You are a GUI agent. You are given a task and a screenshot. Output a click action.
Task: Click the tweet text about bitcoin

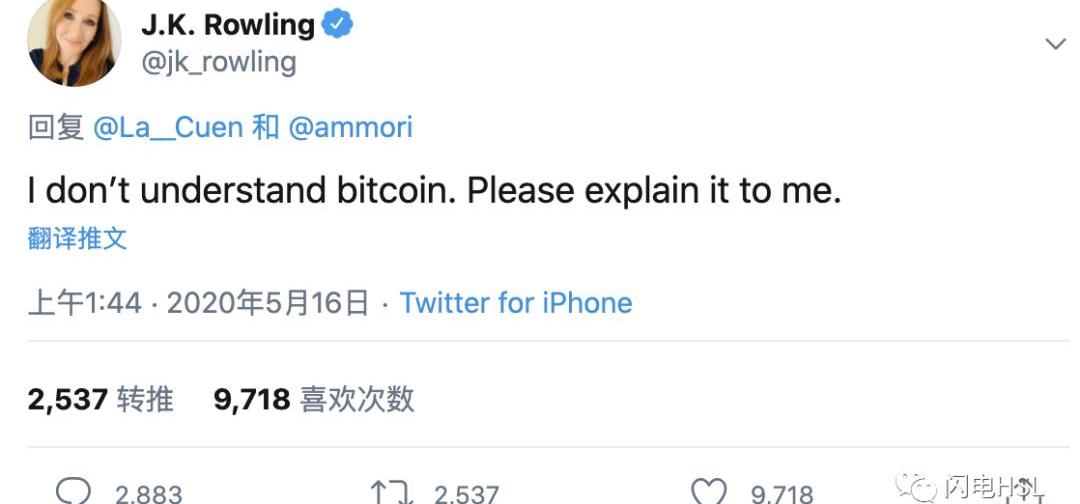coord(434,190)
